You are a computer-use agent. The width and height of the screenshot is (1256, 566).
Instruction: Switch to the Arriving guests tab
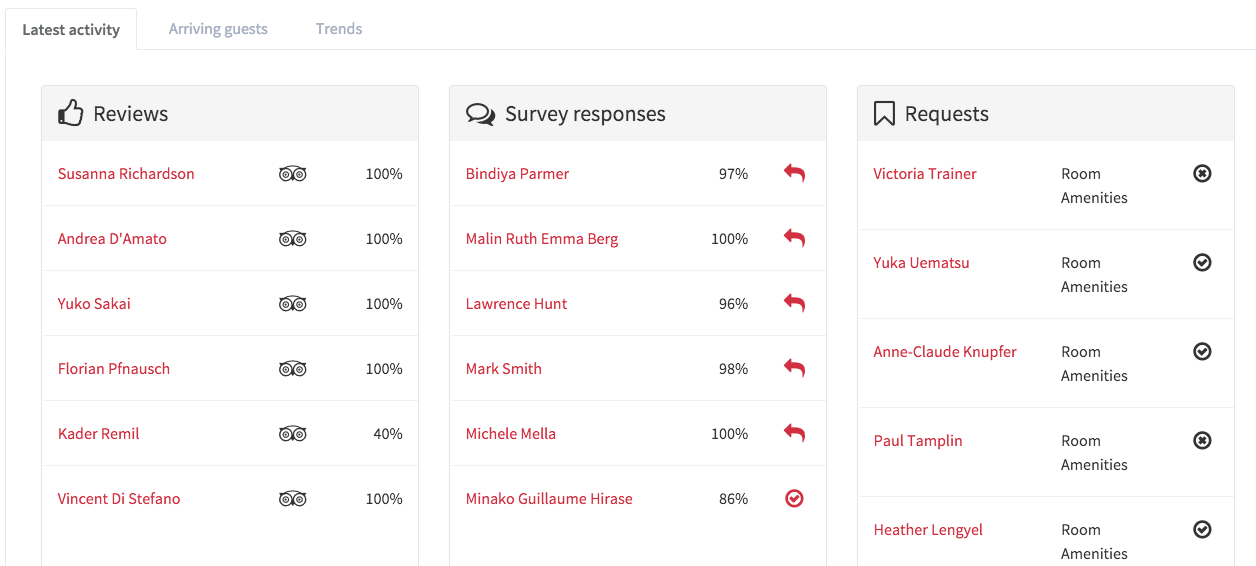pyautogui.click(x=218, y=29)
